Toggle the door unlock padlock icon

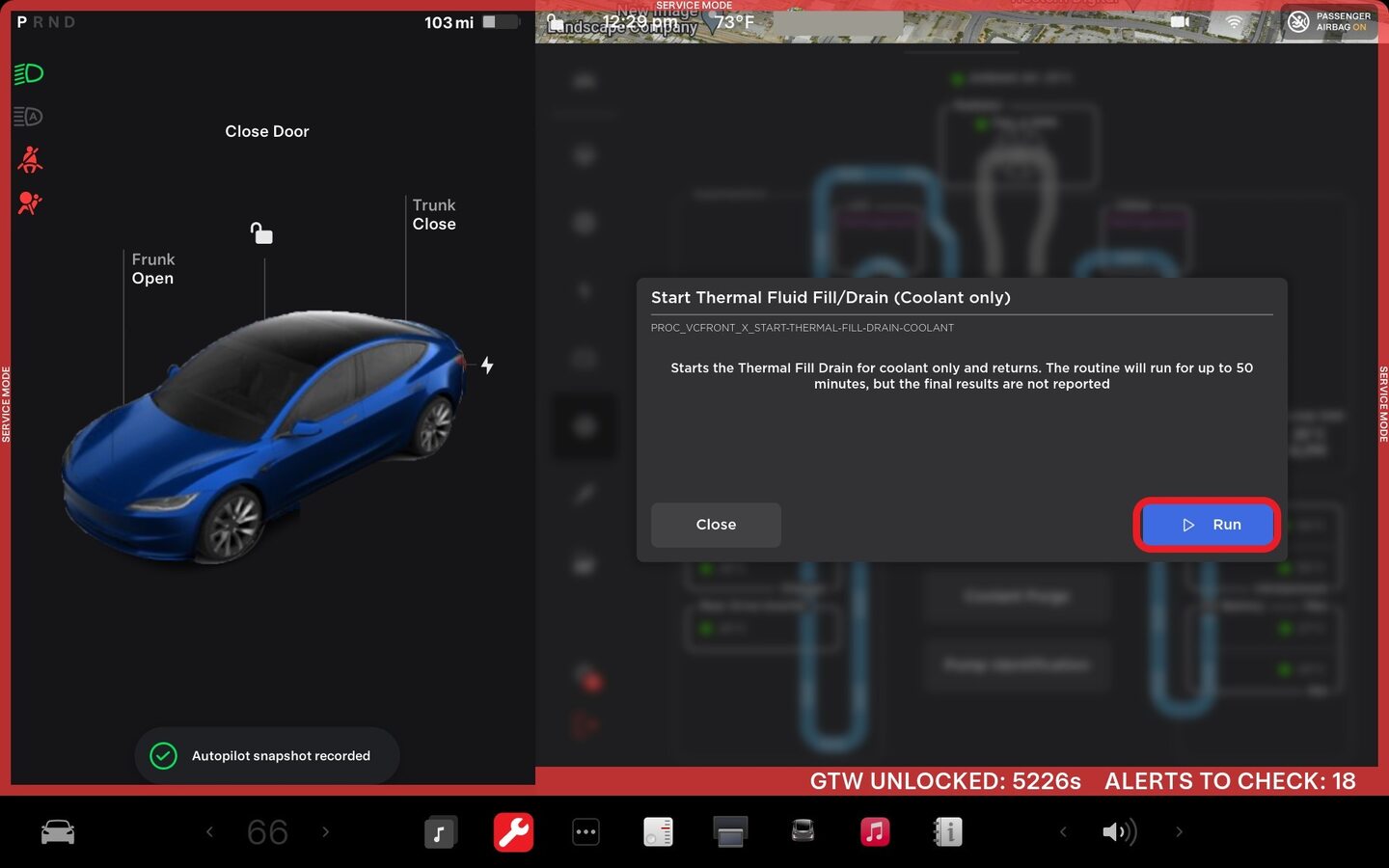point(261,232)
